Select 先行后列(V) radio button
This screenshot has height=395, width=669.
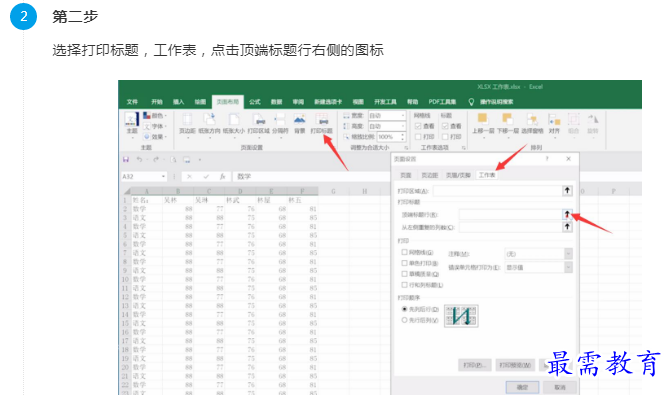tap(404, 320)
